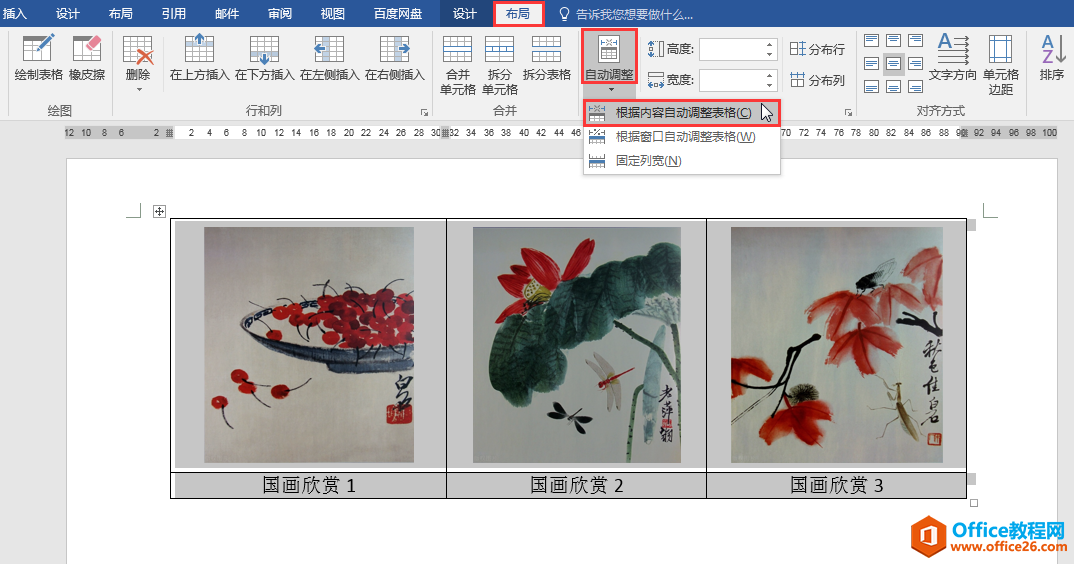
Task: Choose AutoFit to contents (根据内容自动调整表格)
Action: 682,112
